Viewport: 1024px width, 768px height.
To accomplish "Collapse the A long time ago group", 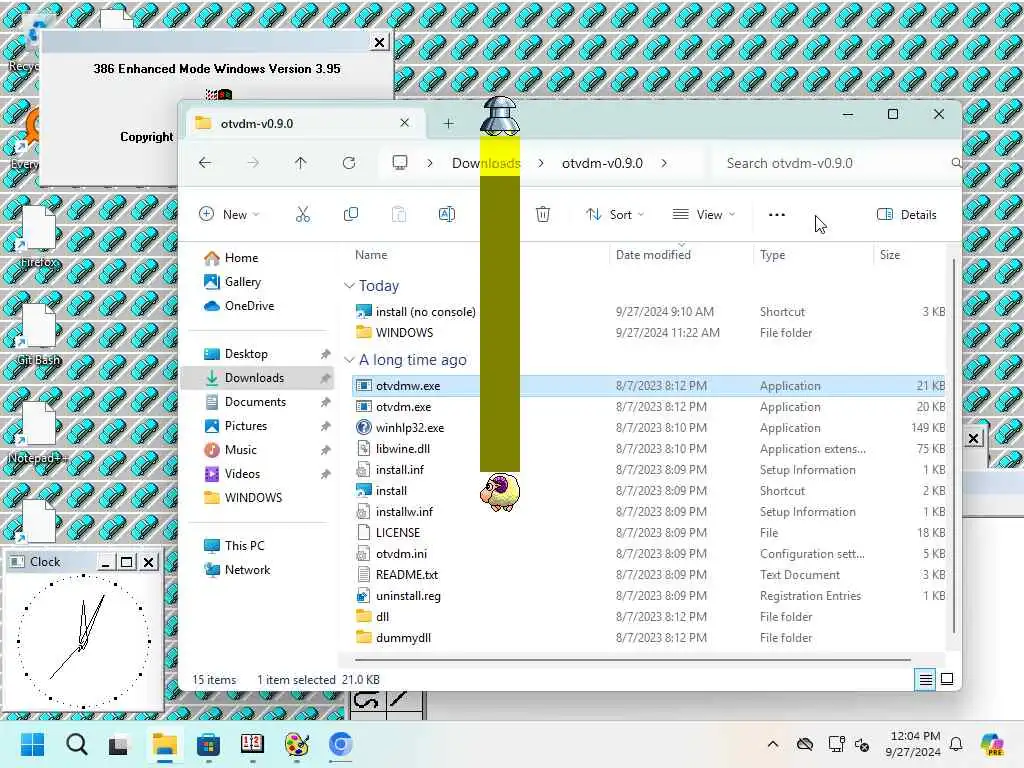I will 349,360.
